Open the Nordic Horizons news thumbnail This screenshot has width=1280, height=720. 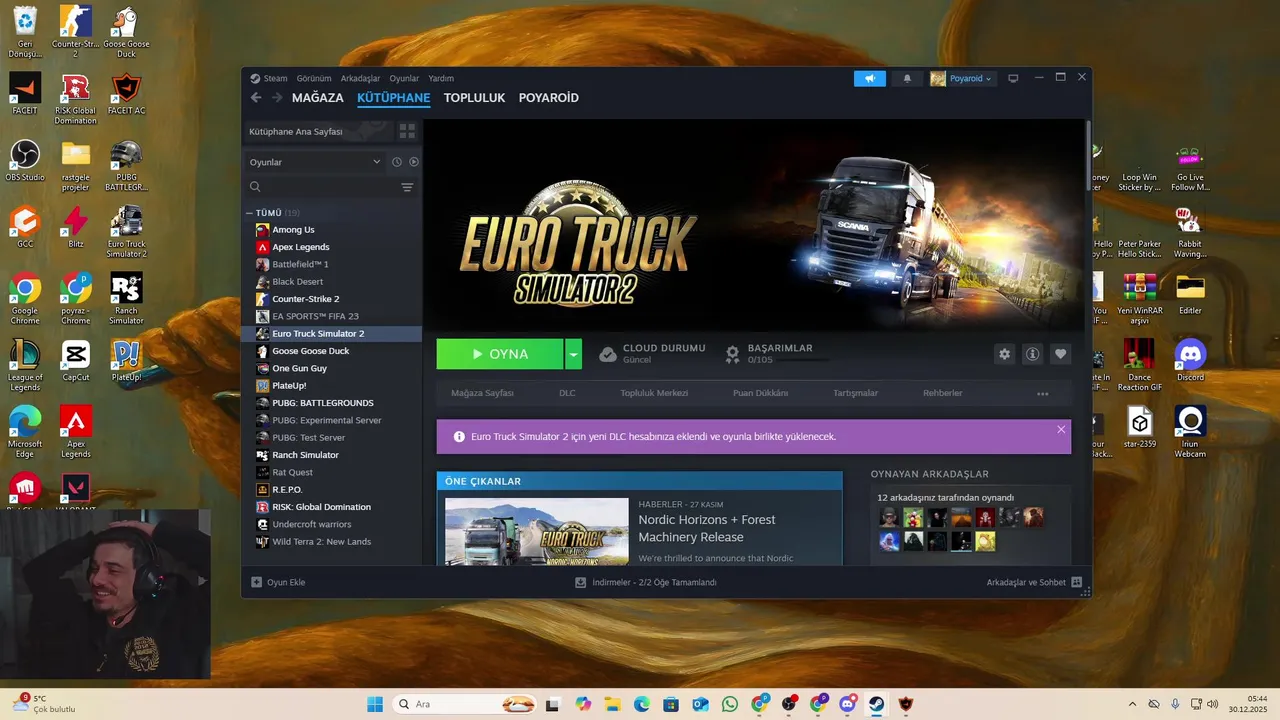point(537,531)
